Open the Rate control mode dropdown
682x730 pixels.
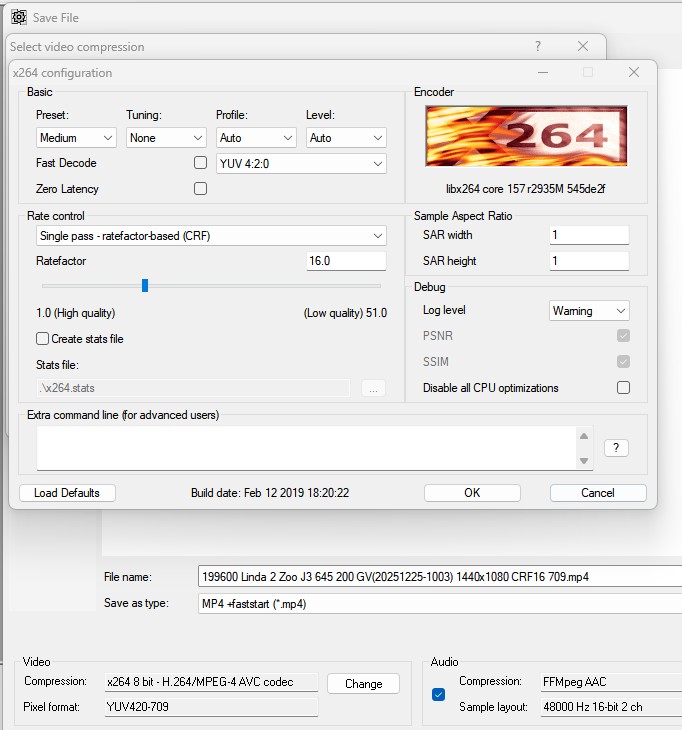click(211, 236)
